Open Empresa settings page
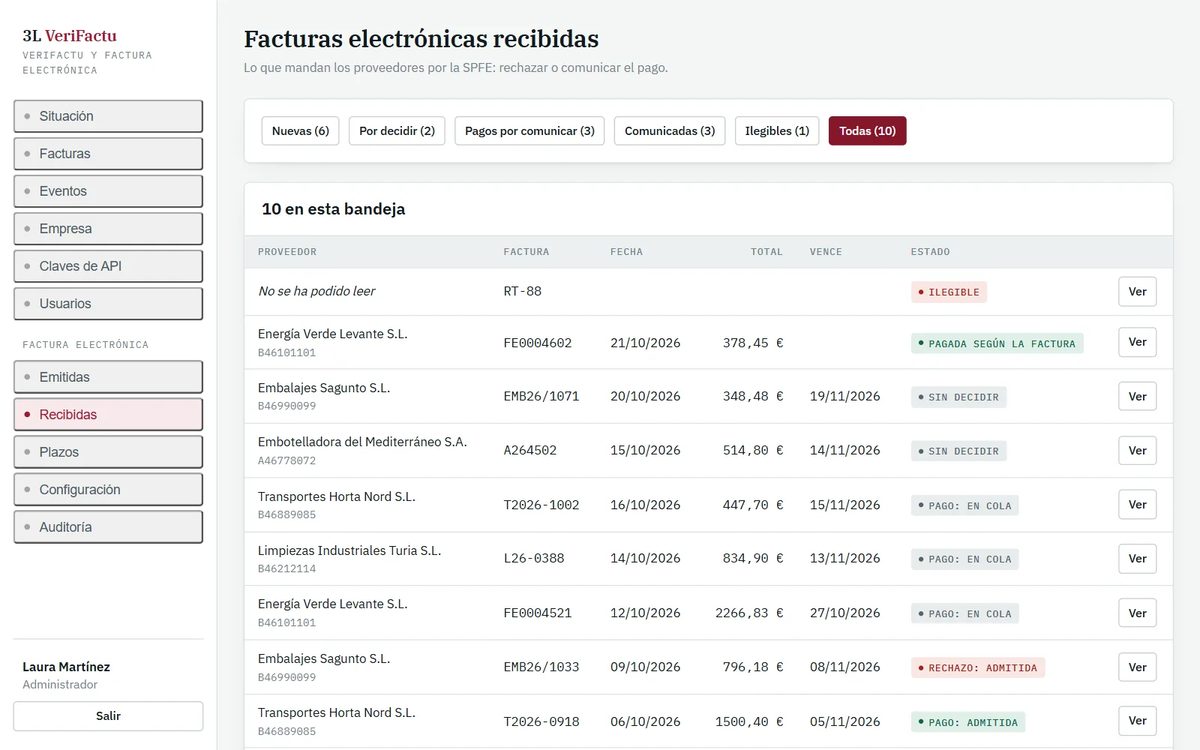 (108, 228)
